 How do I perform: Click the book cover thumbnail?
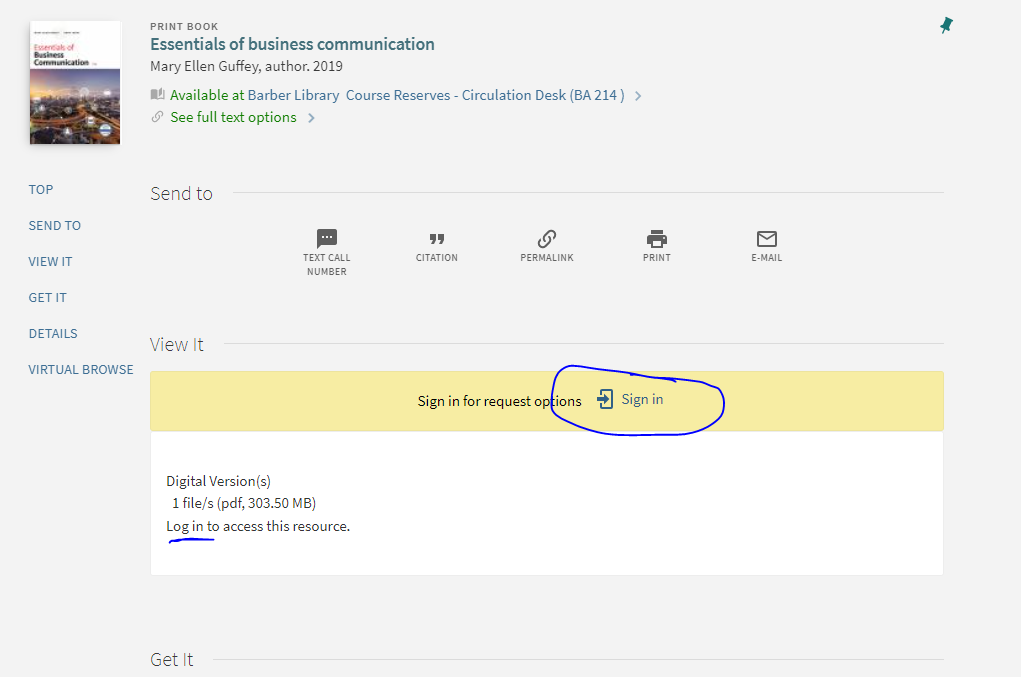[74, 82]
